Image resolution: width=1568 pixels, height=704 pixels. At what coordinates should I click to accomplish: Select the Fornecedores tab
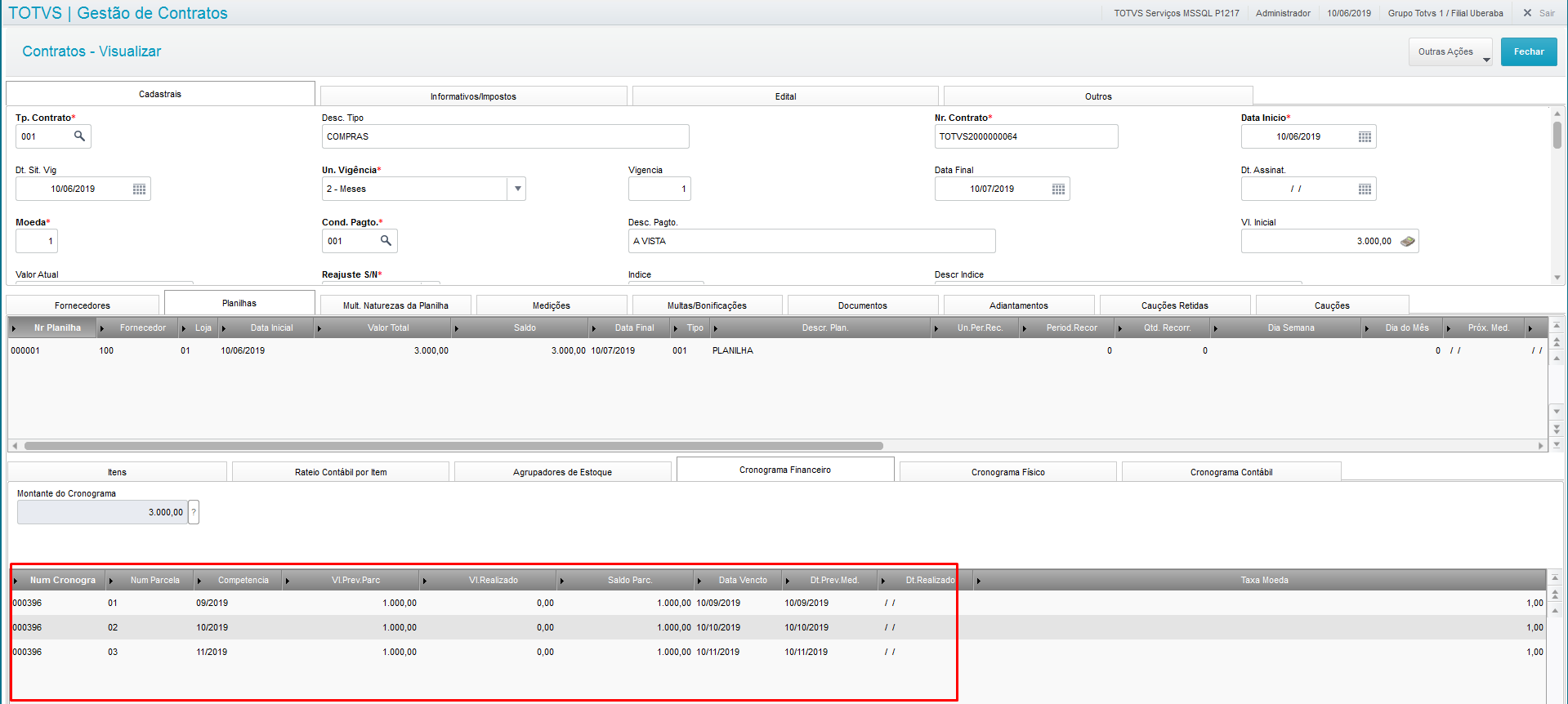pos(83,305)
